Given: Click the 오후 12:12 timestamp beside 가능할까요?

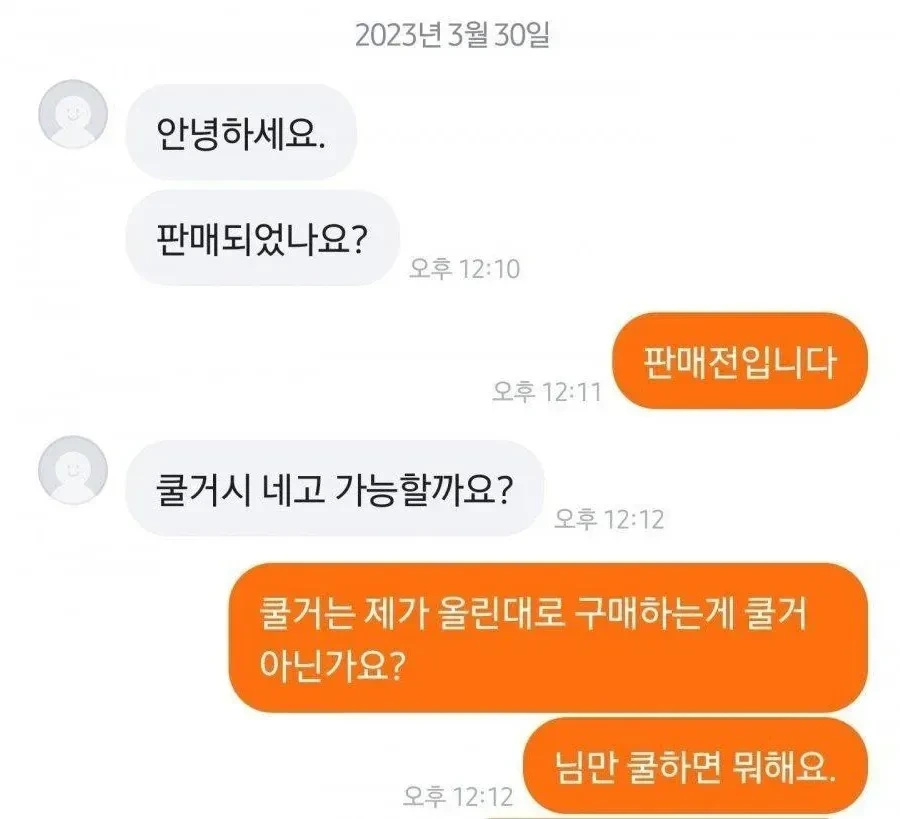Looking at the screenshot, I should (x=609, y=519).
